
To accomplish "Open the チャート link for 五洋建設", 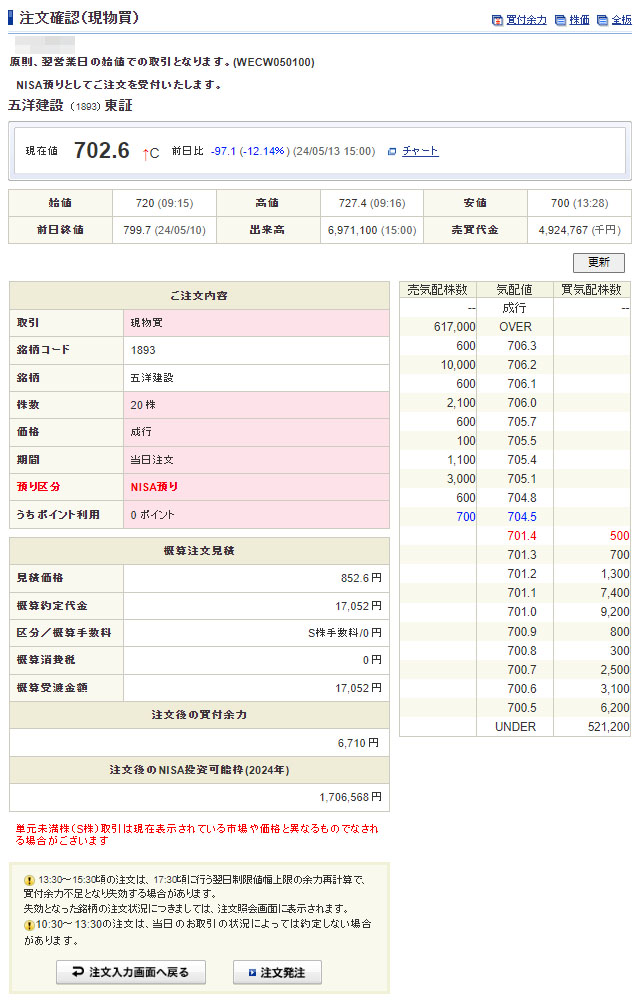I will 420,151.
